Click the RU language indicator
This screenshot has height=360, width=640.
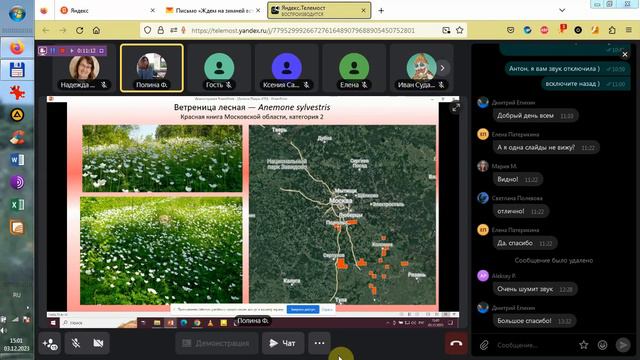tap(17, 295)
